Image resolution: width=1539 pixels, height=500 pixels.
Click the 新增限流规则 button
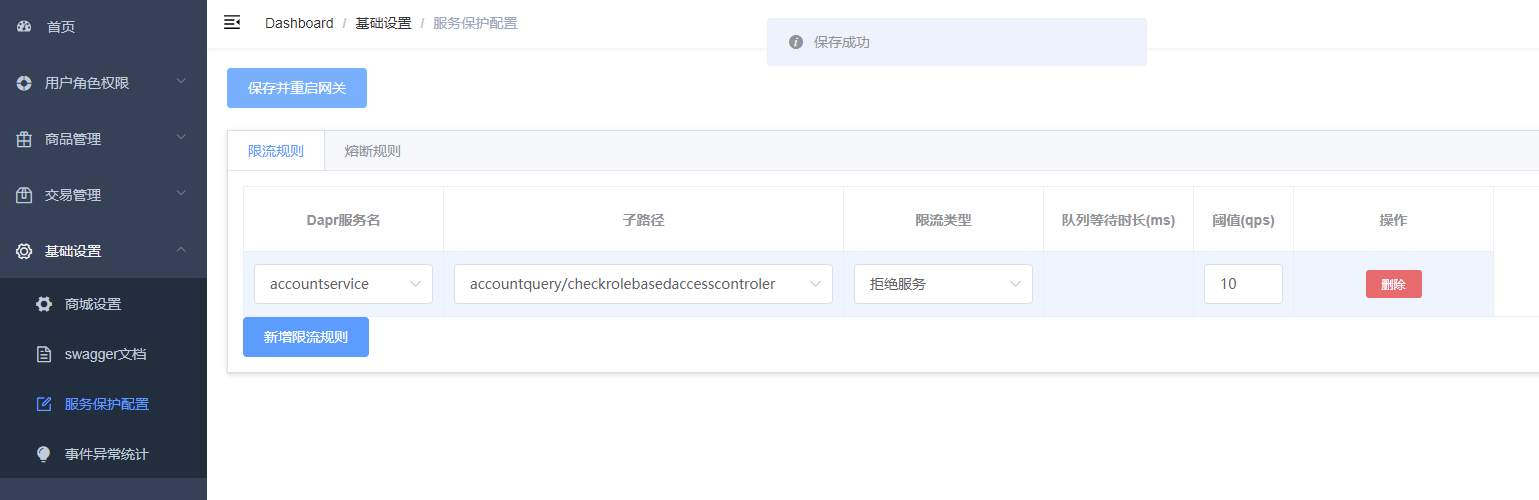click(306, 337)
